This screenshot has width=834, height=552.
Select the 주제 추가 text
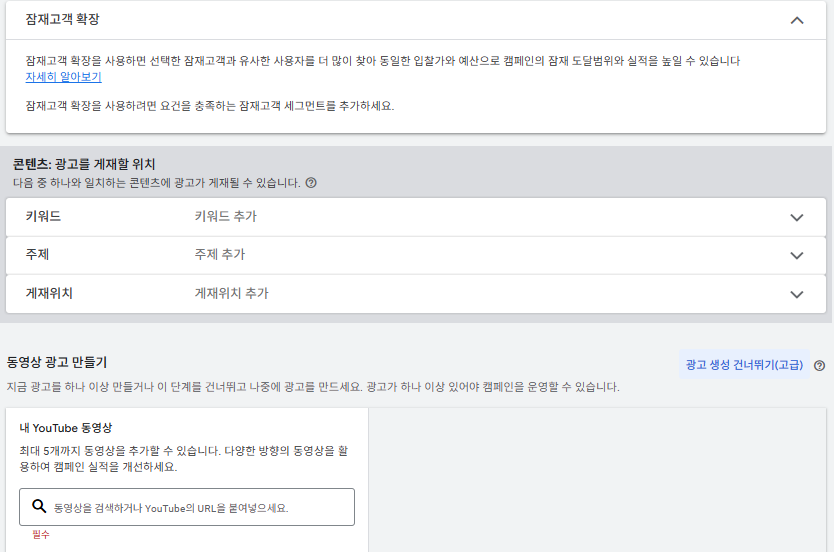click(x=219, y=255)
